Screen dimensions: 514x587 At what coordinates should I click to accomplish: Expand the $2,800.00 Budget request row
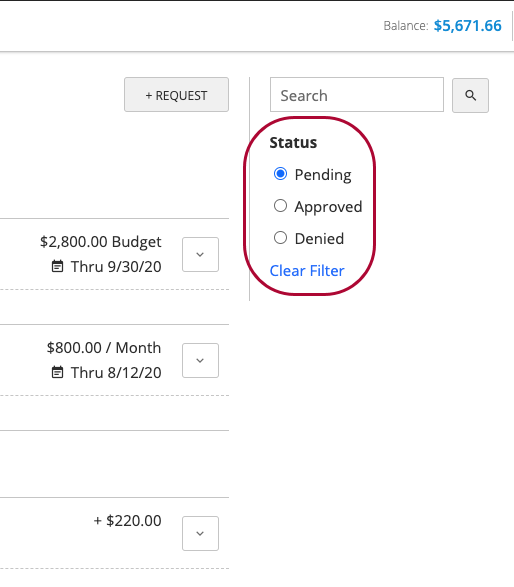pyautogui.click(x=200, y=255)
